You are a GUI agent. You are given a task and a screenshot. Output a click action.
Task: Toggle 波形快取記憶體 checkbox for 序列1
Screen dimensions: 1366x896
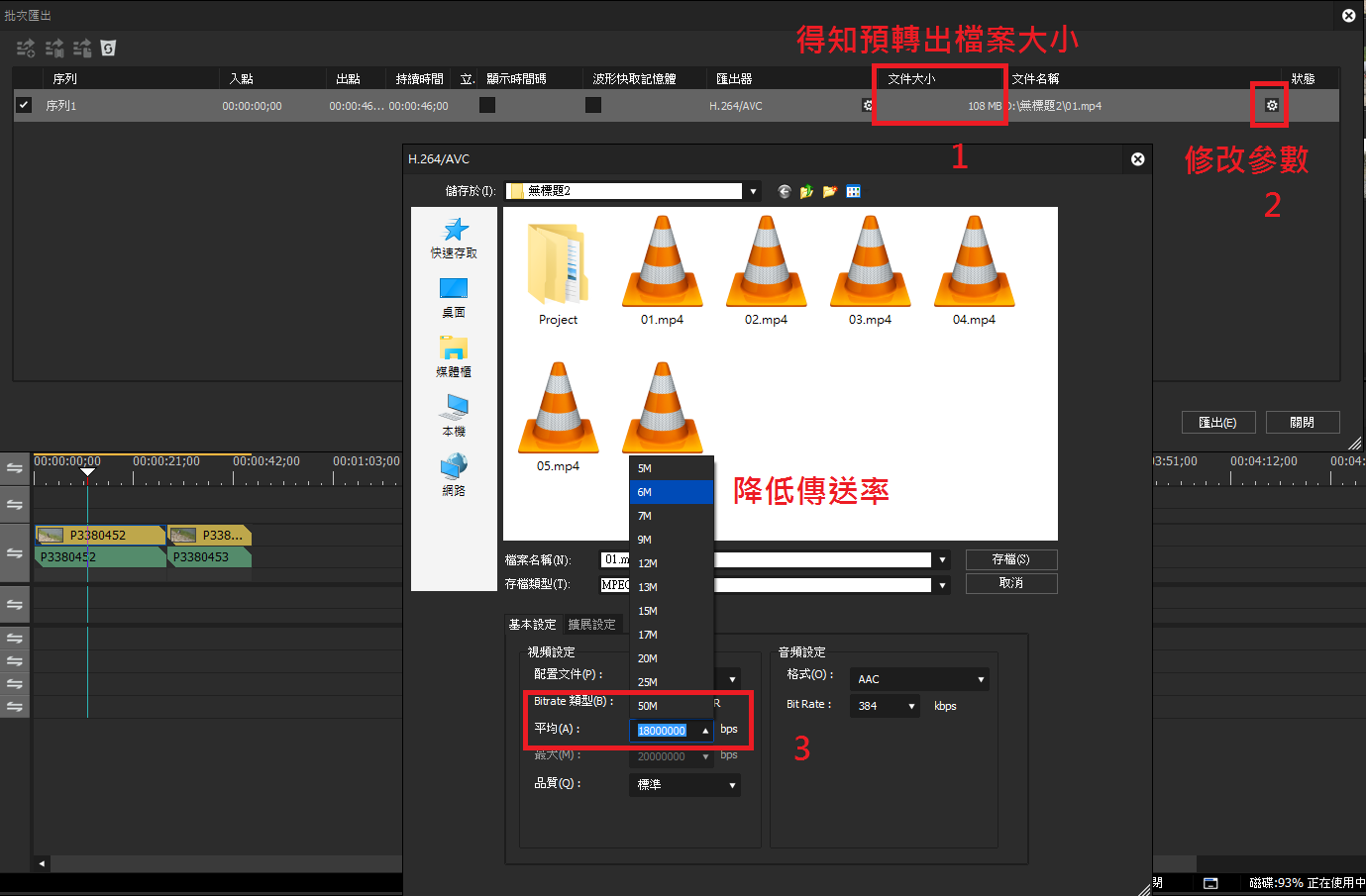(593, 105)
